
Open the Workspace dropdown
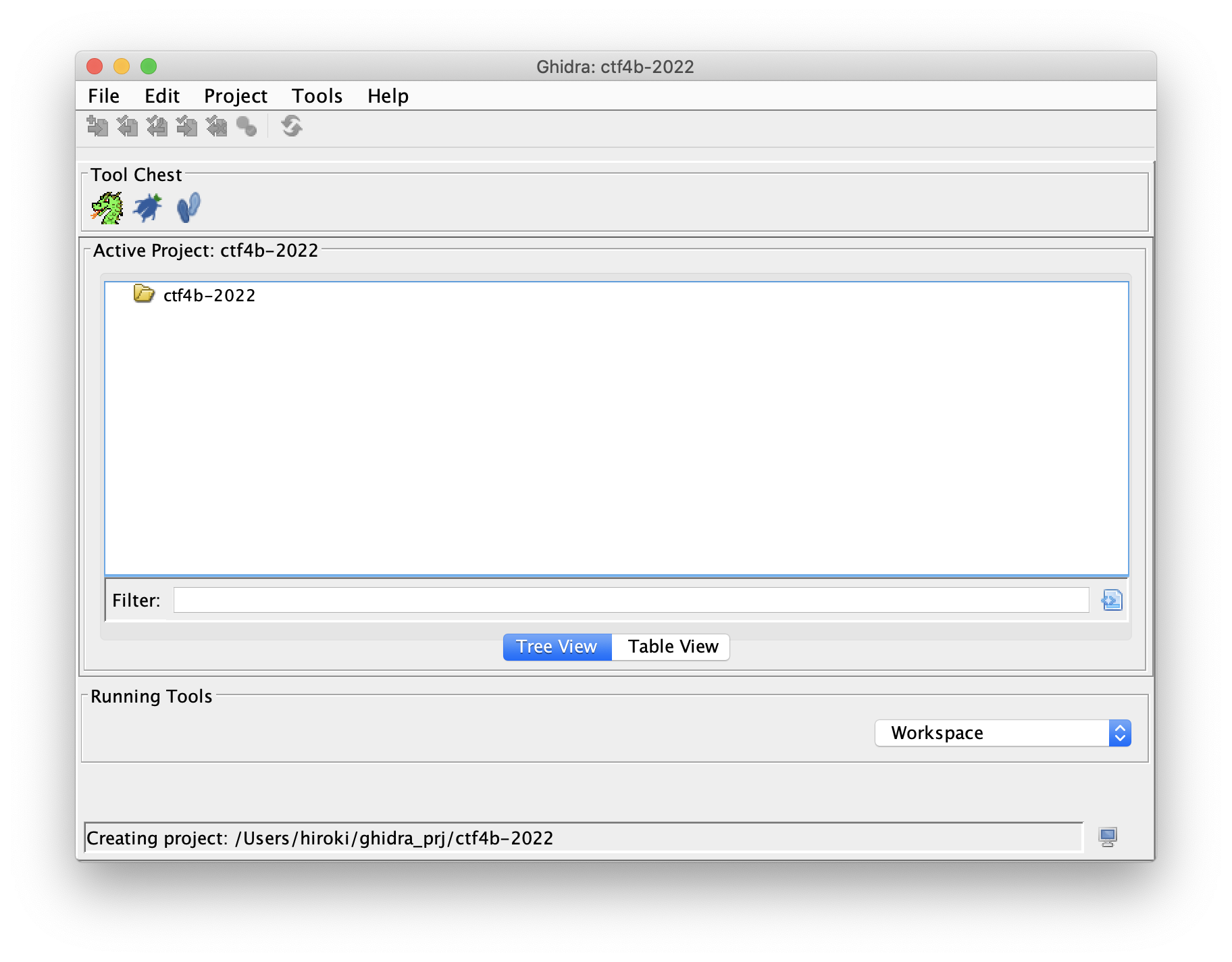coord(1002,733)
